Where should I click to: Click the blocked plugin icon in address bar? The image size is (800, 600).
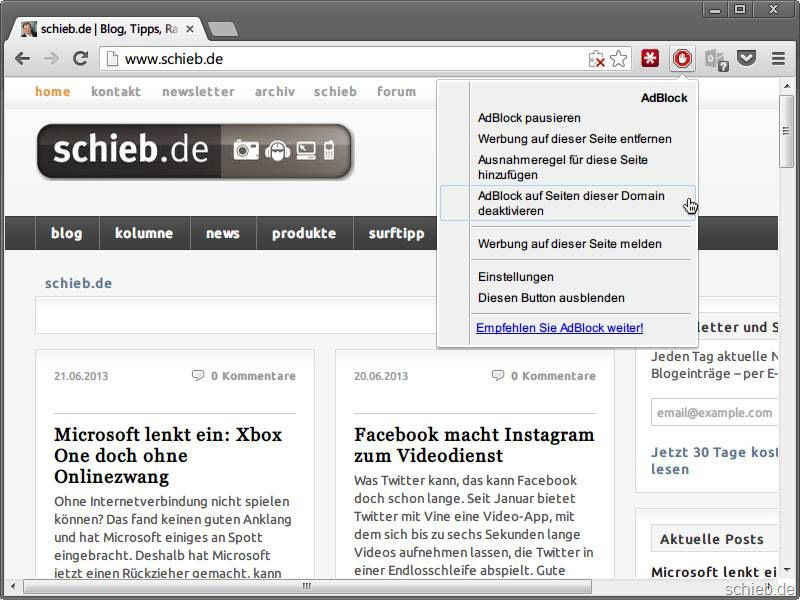(x=596, y=59)
